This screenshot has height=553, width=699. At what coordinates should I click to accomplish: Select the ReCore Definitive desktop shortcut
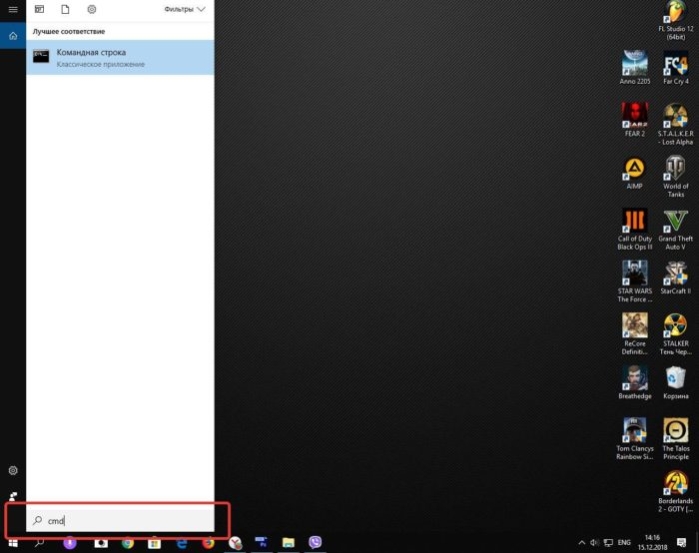click(635, 334)
